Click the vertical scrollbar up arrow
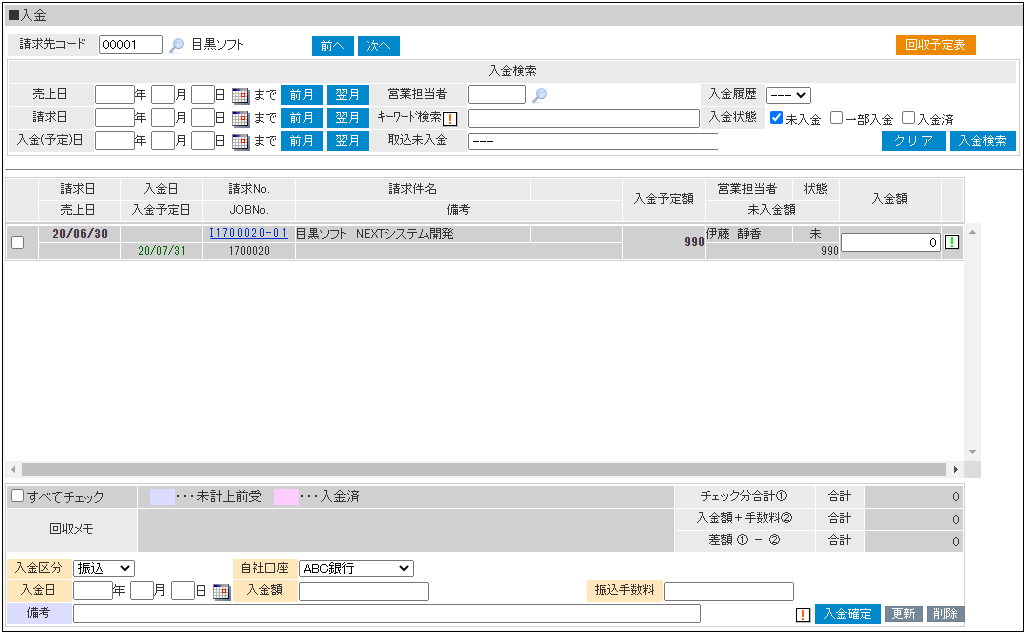 tap(972, 232)
